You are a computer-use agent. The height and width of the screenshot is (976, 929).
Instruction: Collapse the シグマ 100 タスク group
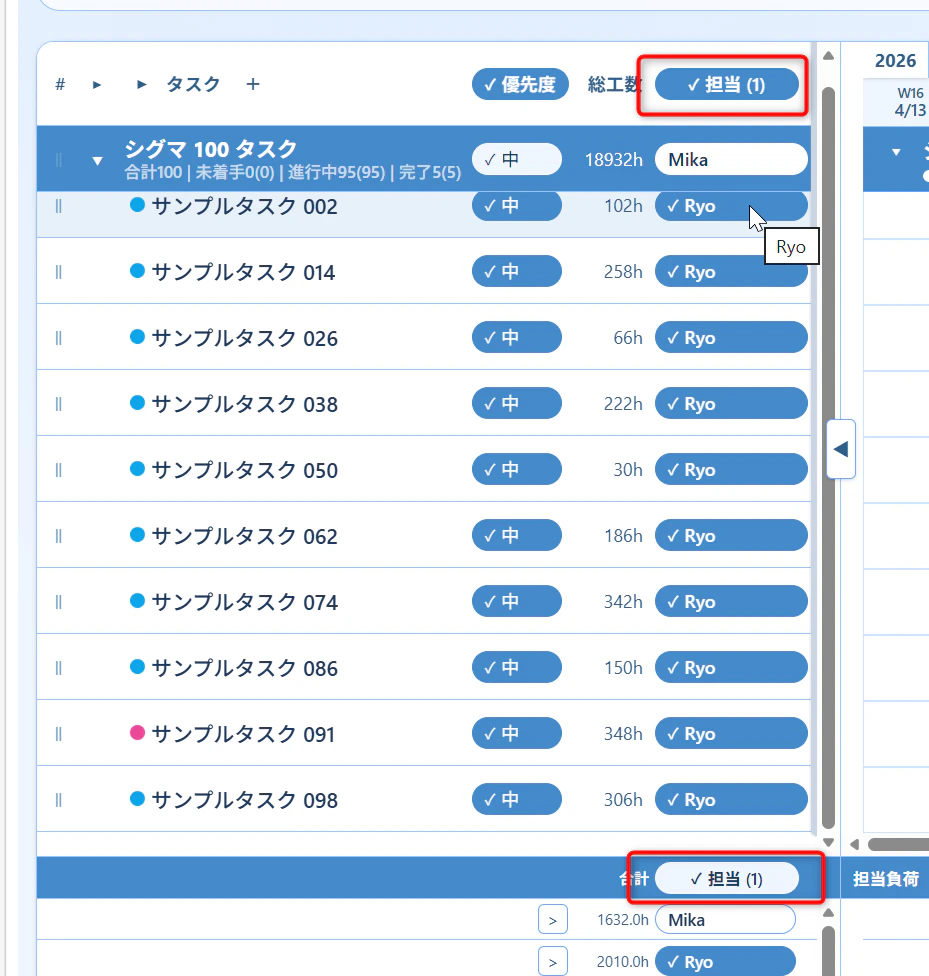point(98,161)
